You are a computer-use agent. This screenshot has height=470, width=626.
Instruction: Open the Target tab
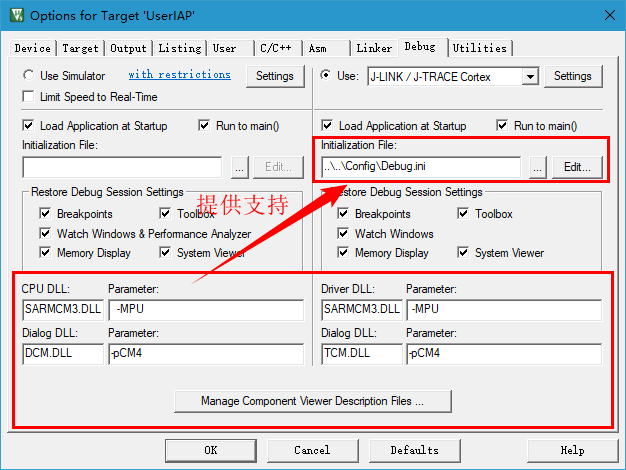[80, 48]
